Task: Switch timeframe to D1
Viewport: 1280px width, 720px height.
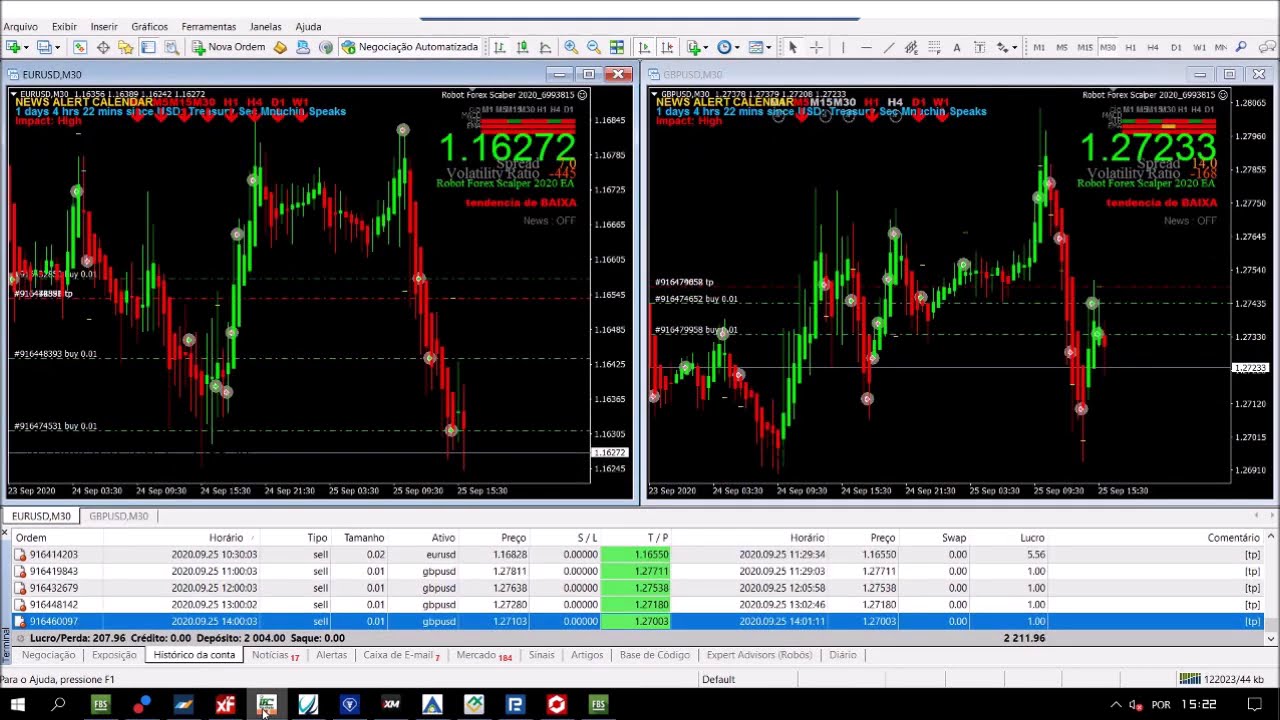Action: (x=1176, y=47)
